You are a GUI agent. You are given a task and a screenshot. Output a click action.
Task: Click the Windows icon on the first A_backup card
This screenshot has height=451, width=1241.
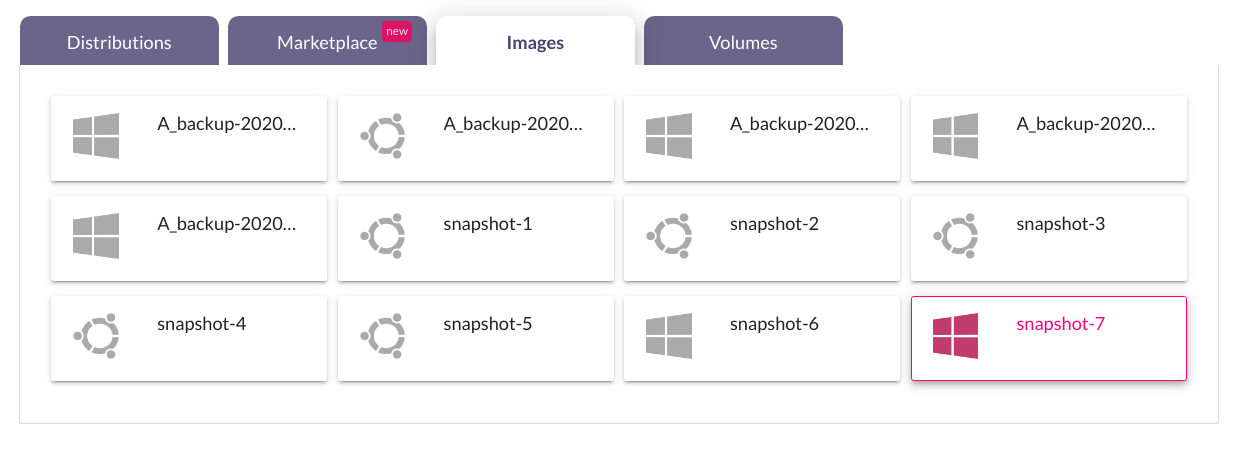pos(96,136)
